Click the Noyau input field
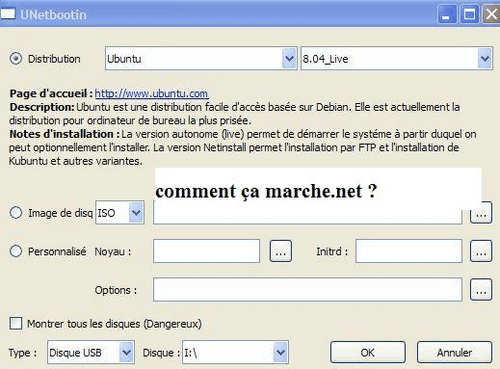Screen dimensions: 500x369 [x=206, y=251]
